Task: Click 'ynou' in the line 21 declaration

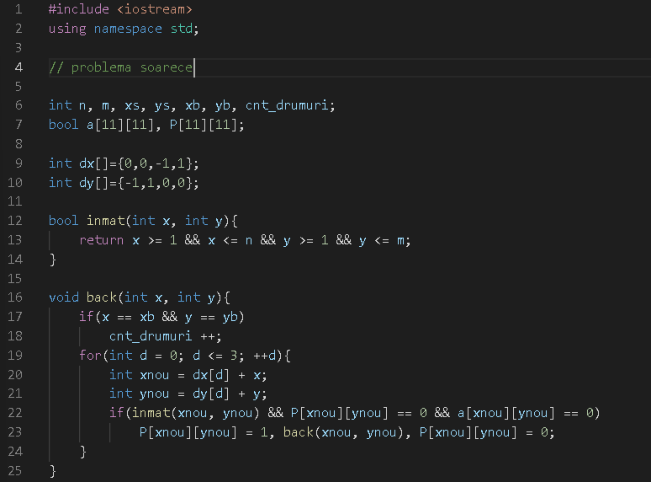Action: click(152, 394)
